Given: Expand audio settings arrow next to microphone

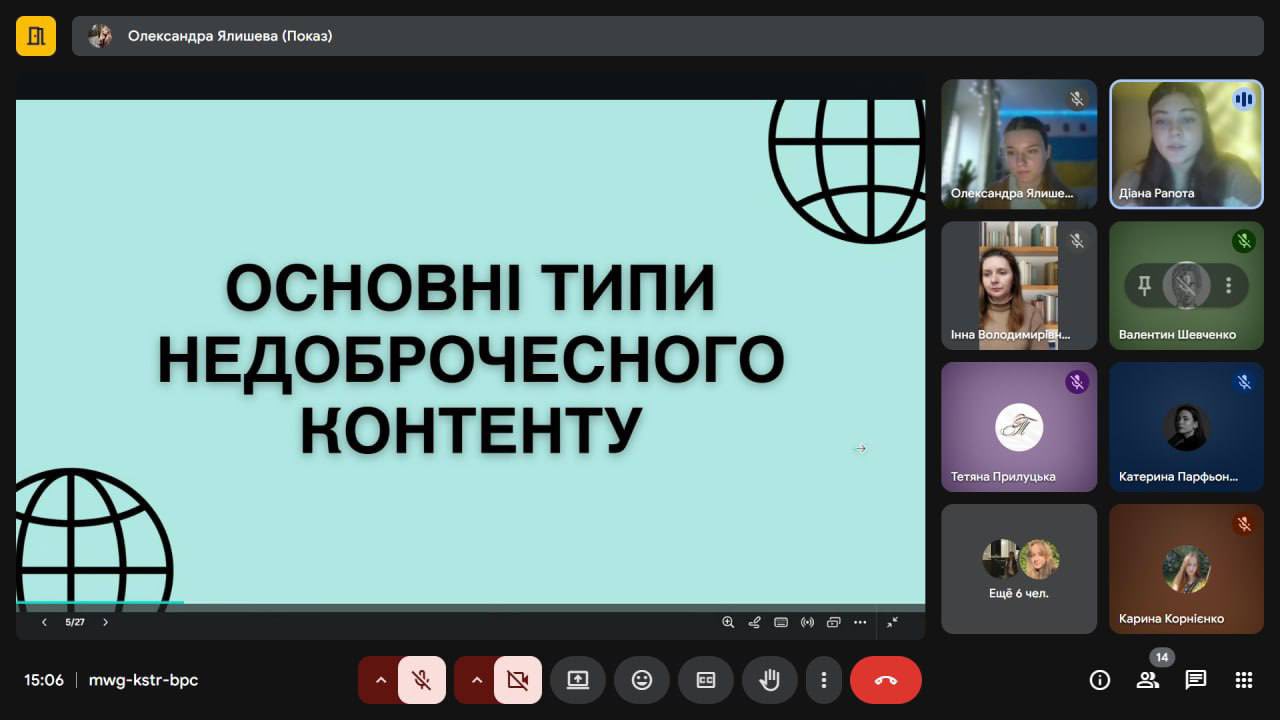Looking at the screenshot, I should pos(380,680).
